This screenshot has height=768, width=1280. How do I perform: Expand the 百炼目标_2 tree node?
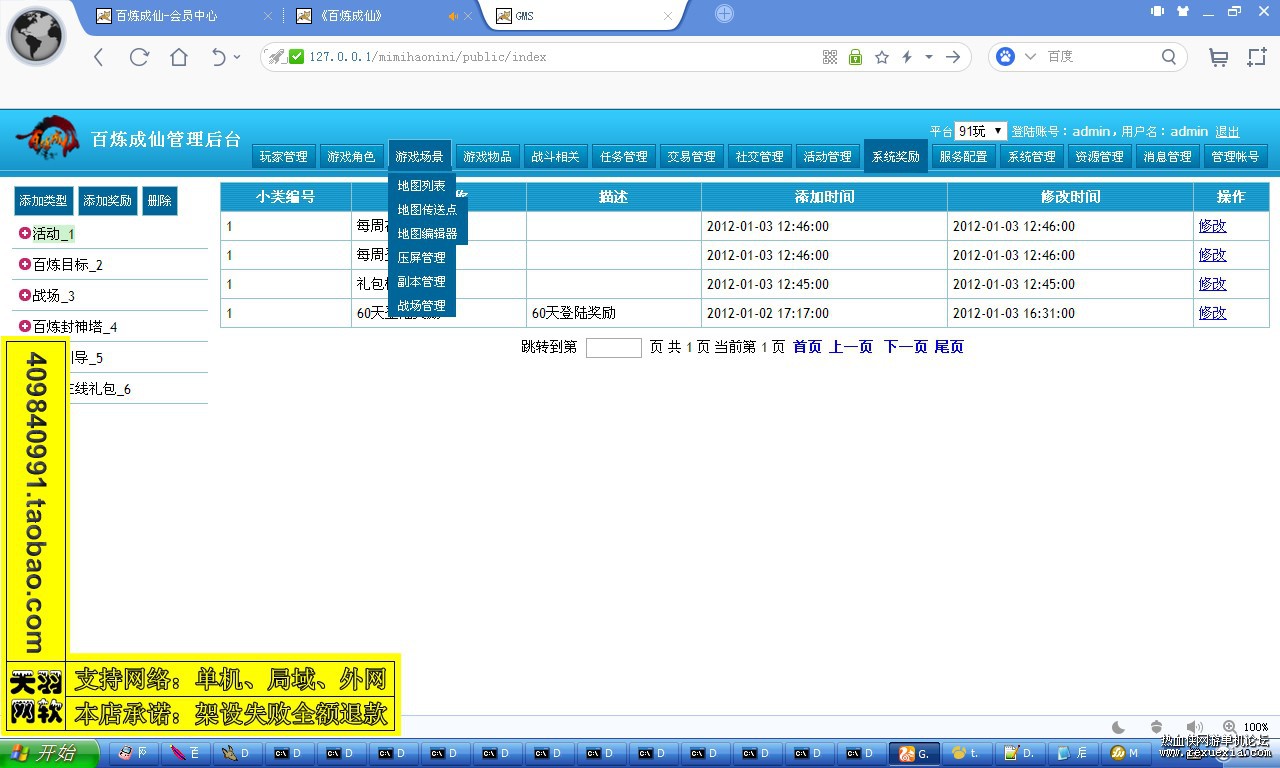25,265
